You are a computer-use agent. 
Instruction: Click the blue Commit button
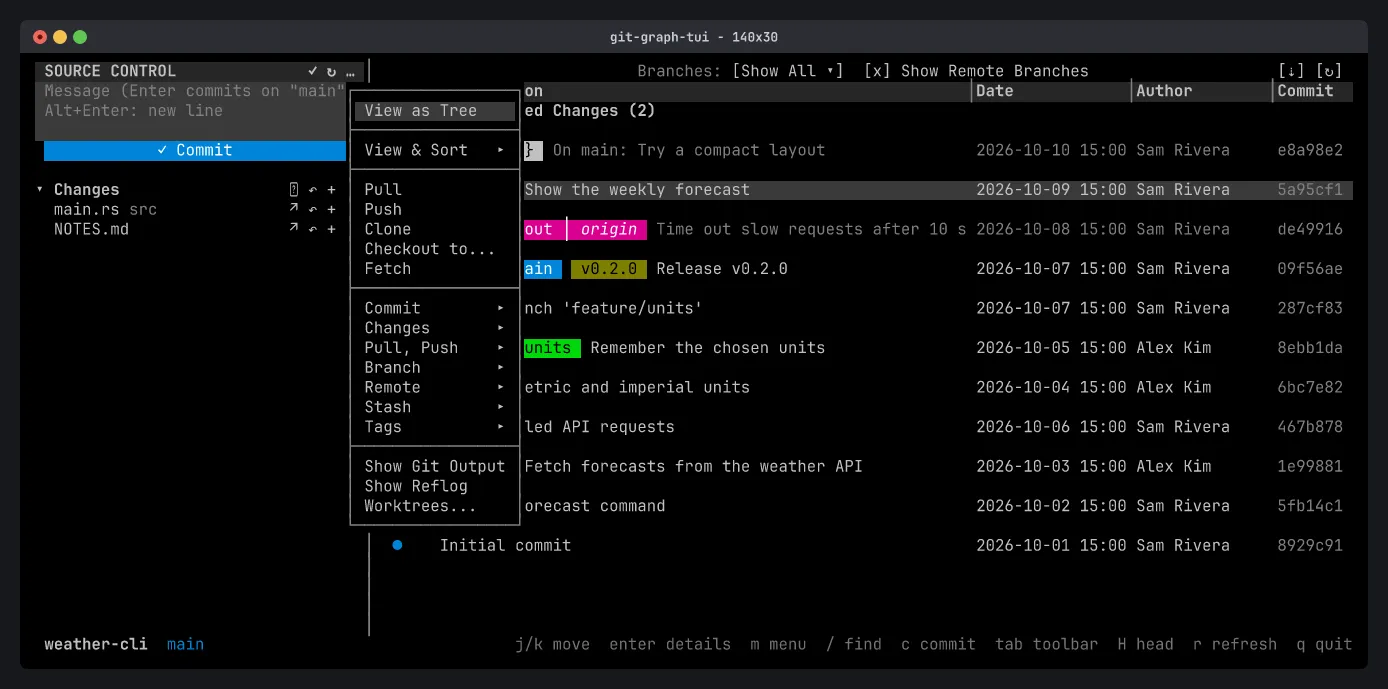(x=195, y=150)
